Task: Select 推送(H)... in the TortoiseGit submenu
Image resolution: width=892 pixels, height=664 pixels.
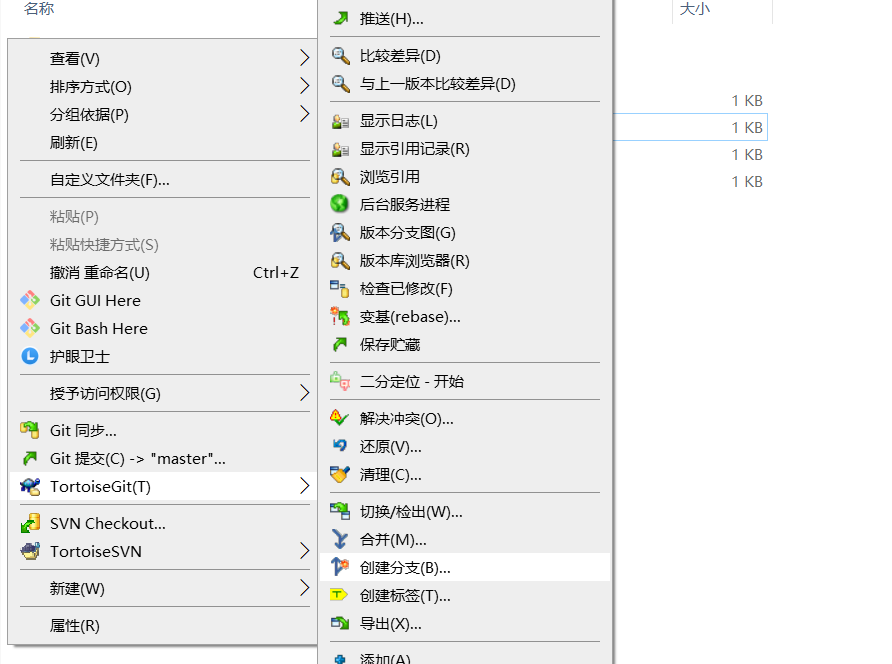Action: click(x=465, y=19)
